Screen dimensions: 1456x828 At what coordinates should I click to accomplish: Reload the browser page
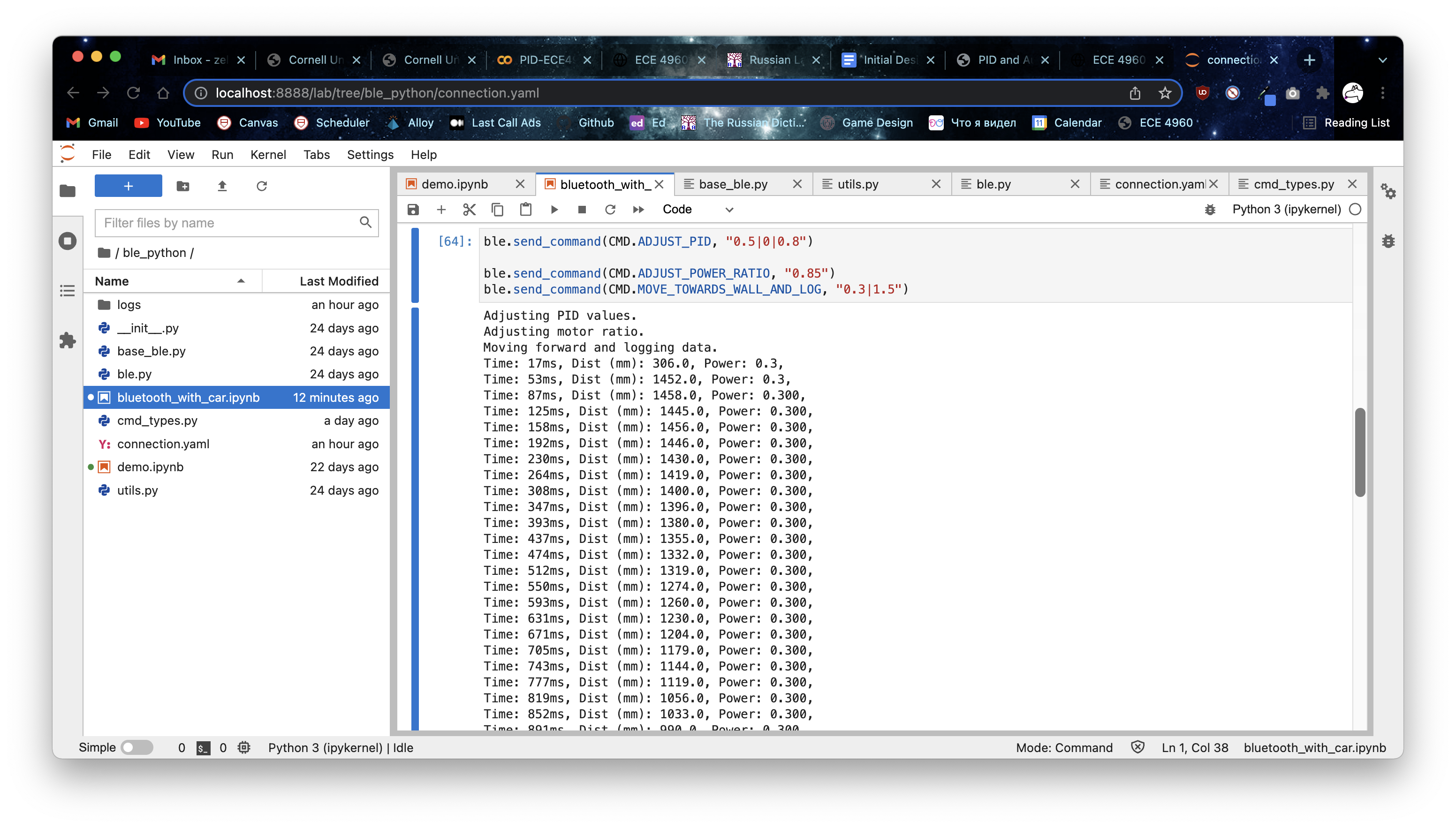pyautogui.click(x=133, y=93)
